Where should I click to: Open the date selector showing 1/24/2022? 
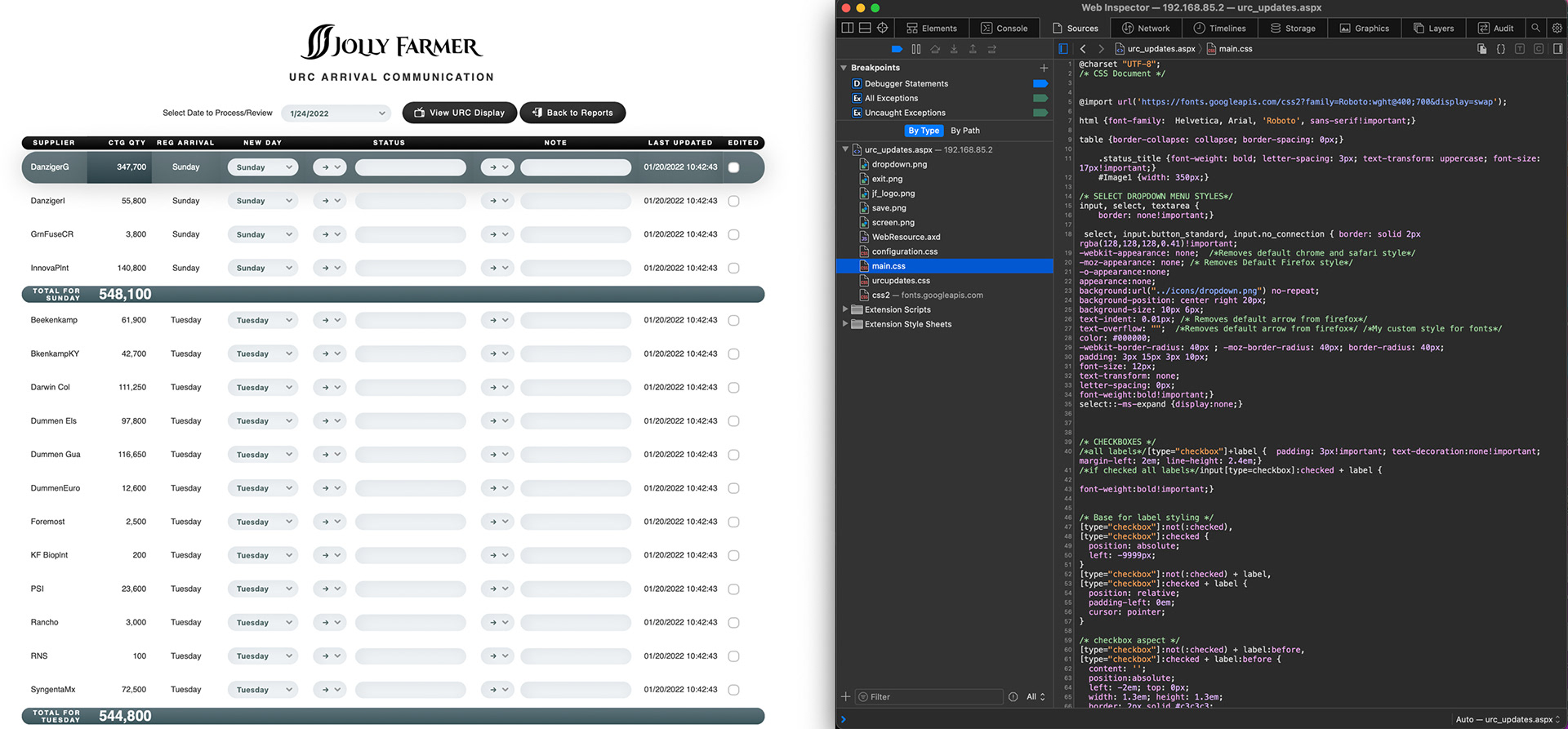336,113
